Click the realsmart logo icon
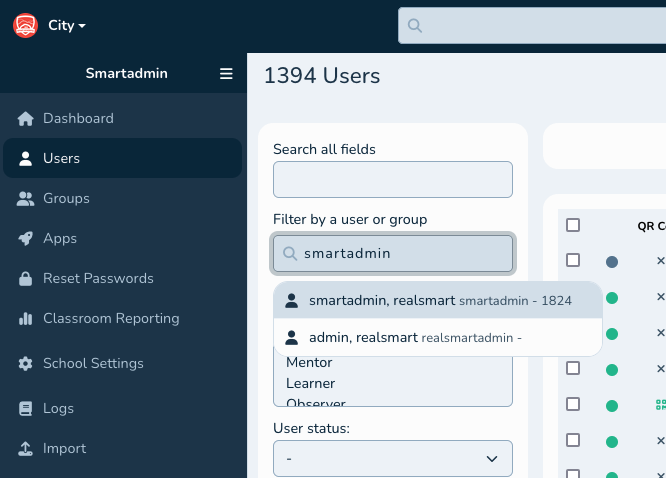This screenshot has height=478, width=666. 25,25
